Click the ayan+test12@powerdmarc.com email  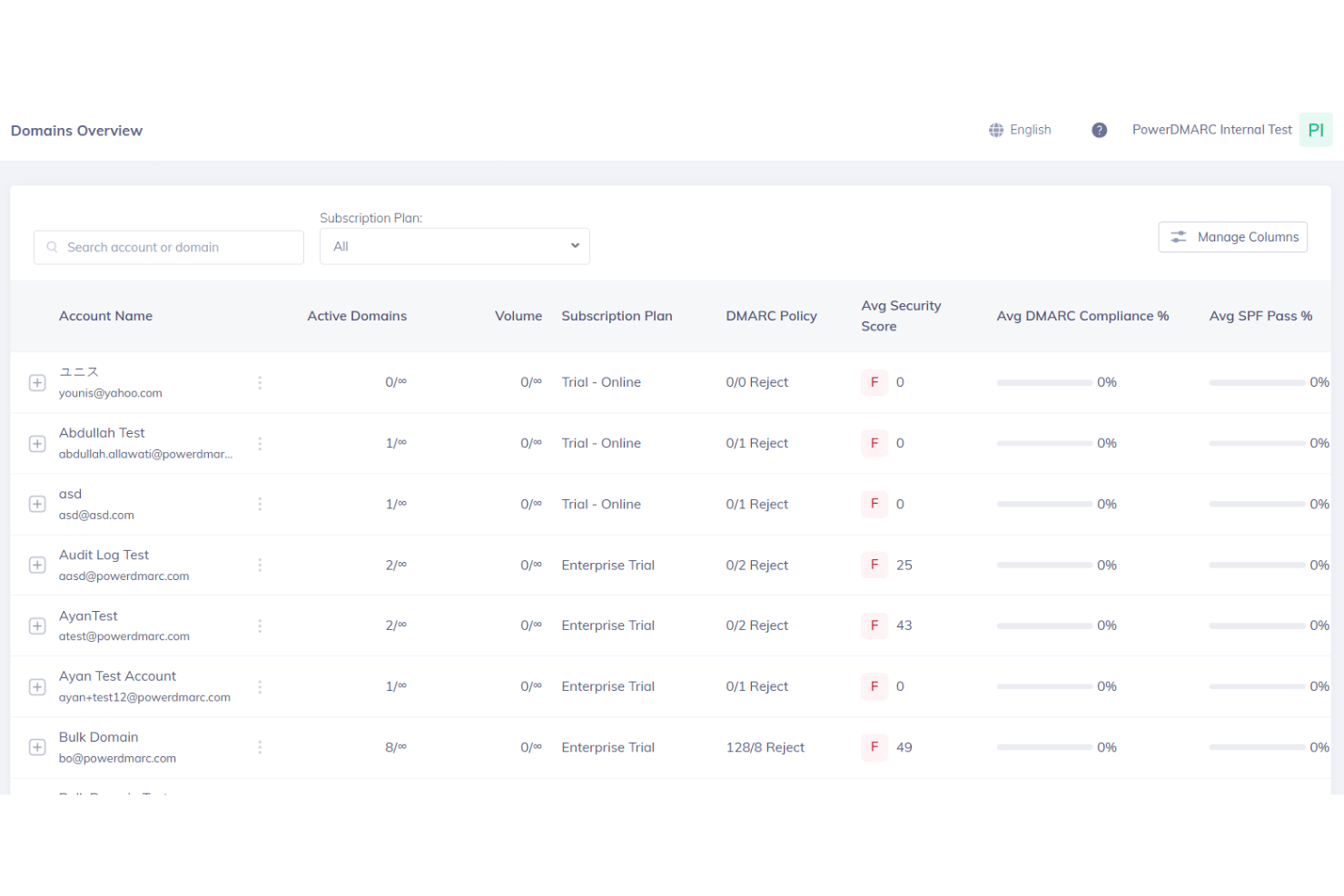click(144, 697)
